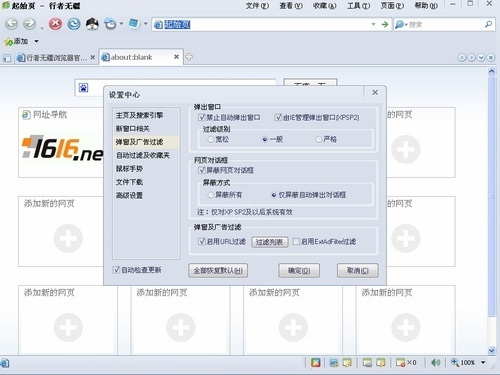The height and width of the screenshot is (375, 500).
Task: Click the tab list down-arrow at tab bar end
Action: 481,58
